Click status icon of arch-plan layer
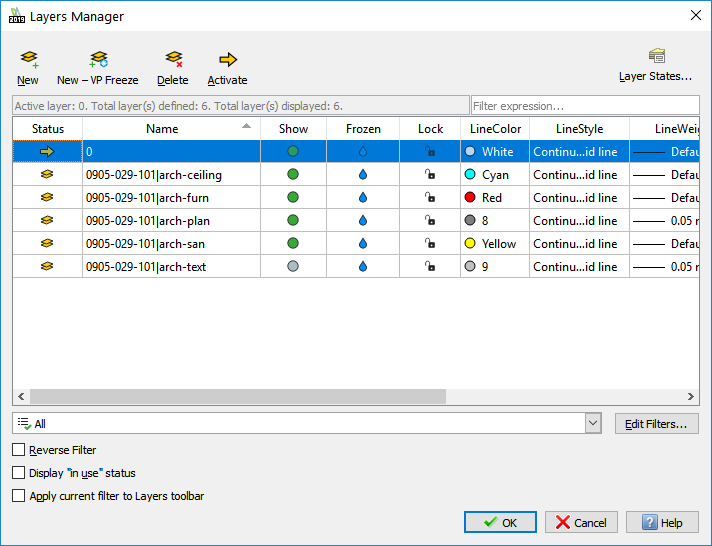 (x=47, y=220)
